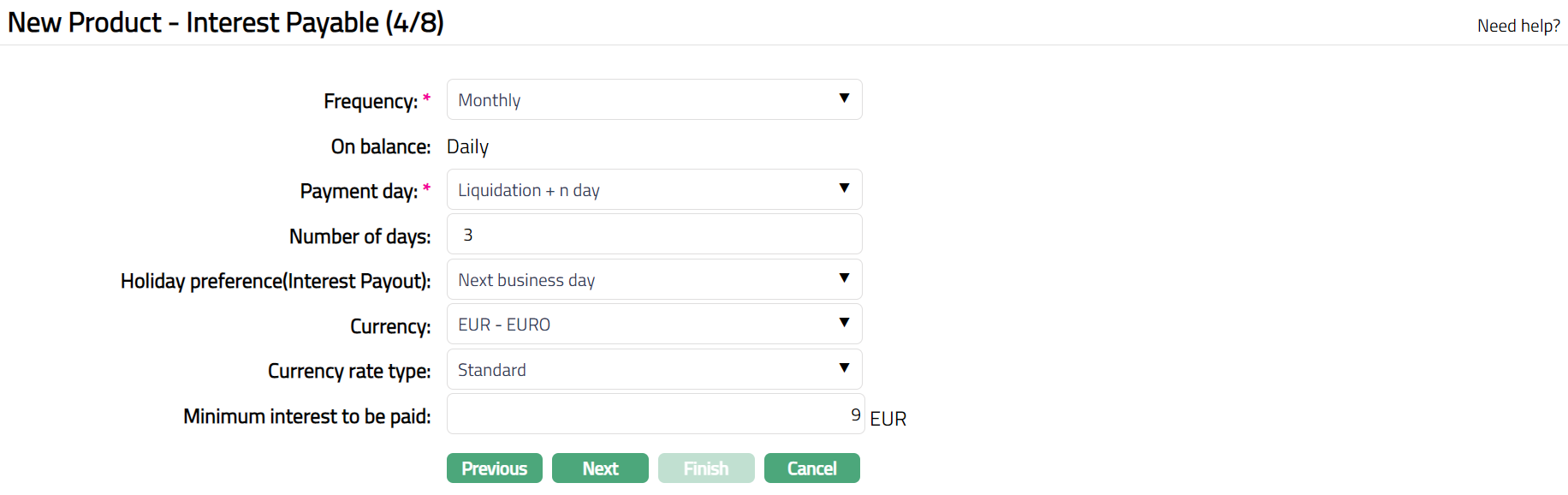Open the Frequency dropdown showing Monthly

click(654, 100)
